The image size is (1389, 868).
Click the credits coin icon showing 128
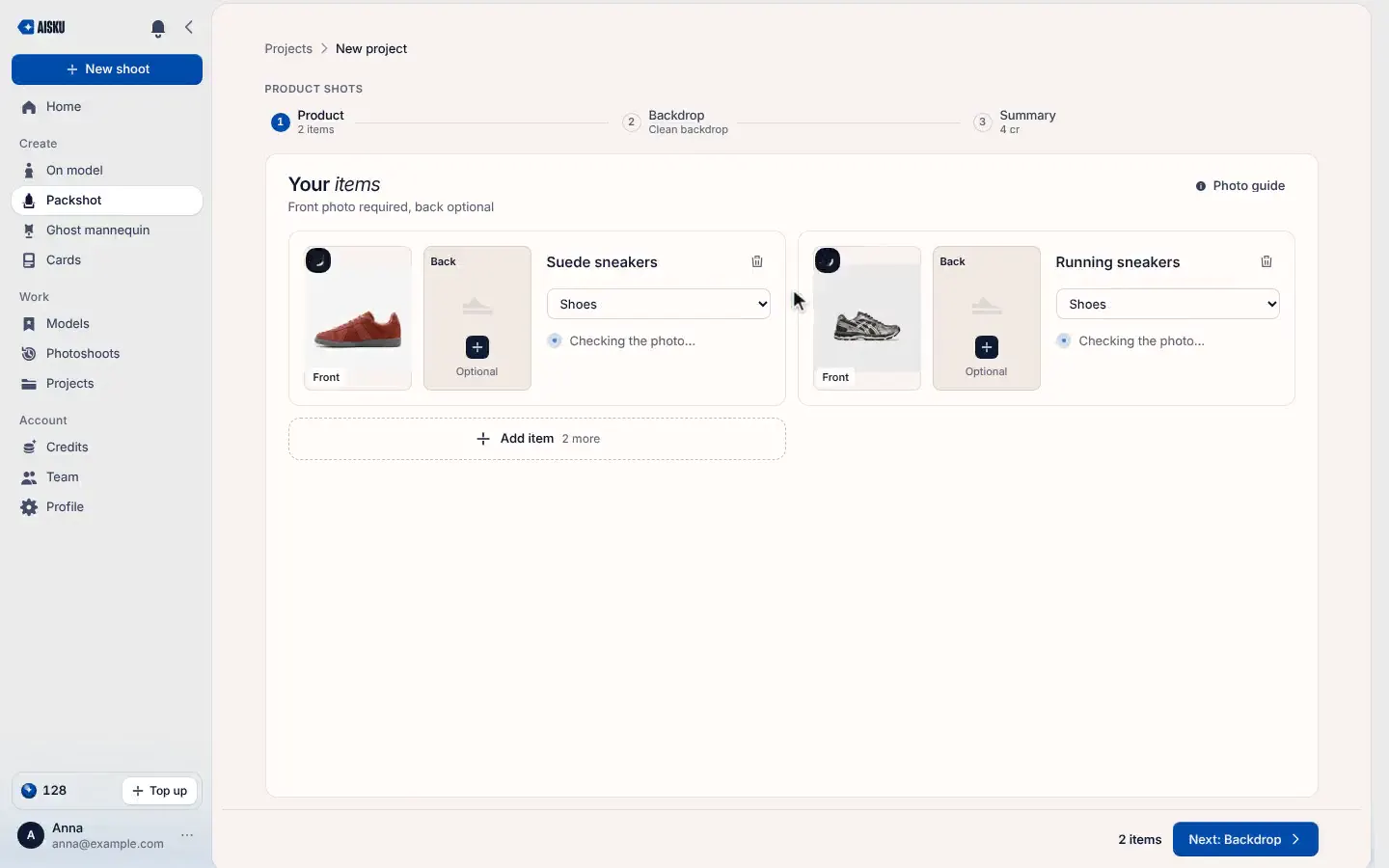(29, 791)
